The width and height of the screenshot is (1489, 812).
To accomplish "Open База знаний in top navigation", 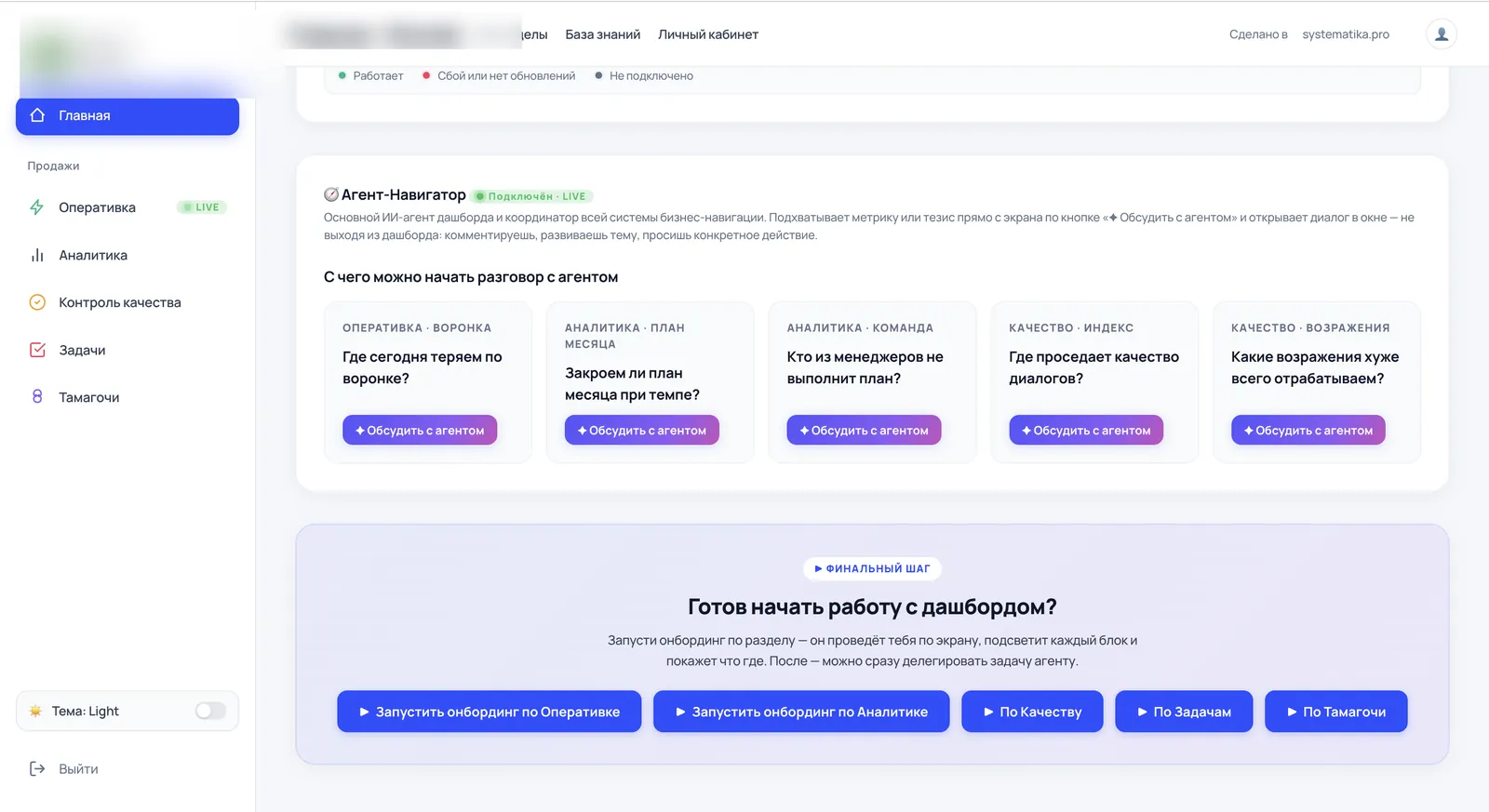I will point(603,34).
